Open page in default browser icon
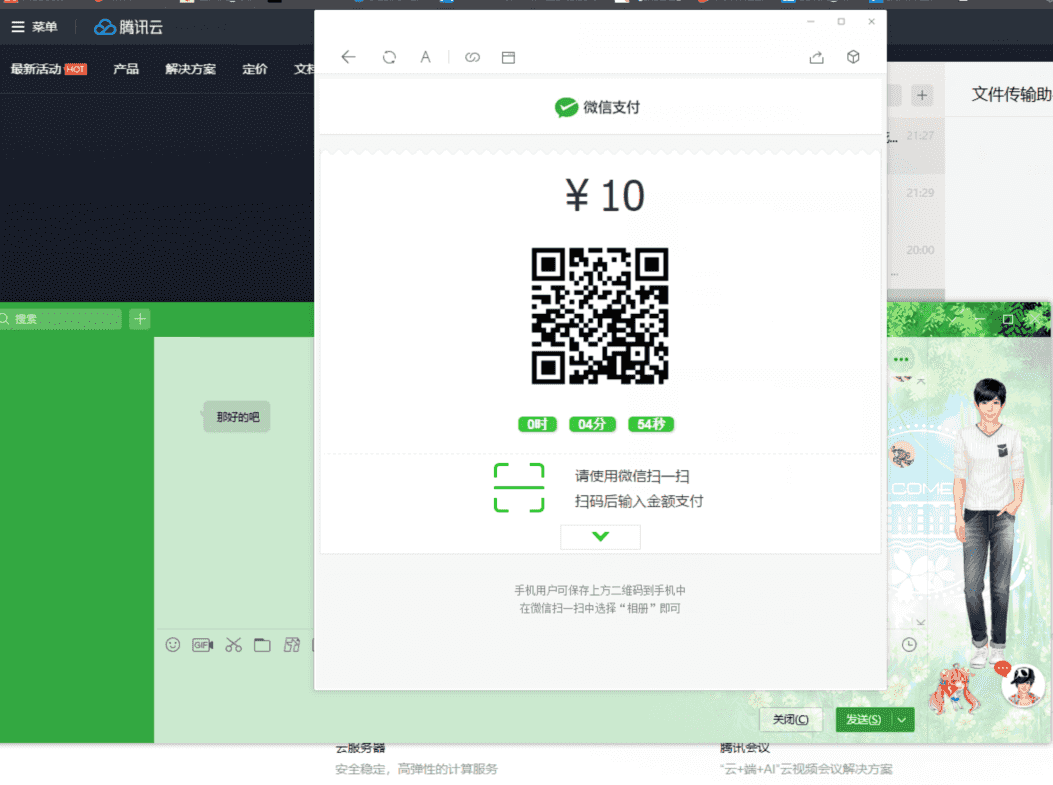This screenshot has width=1053, height=785. coord(508,57)
